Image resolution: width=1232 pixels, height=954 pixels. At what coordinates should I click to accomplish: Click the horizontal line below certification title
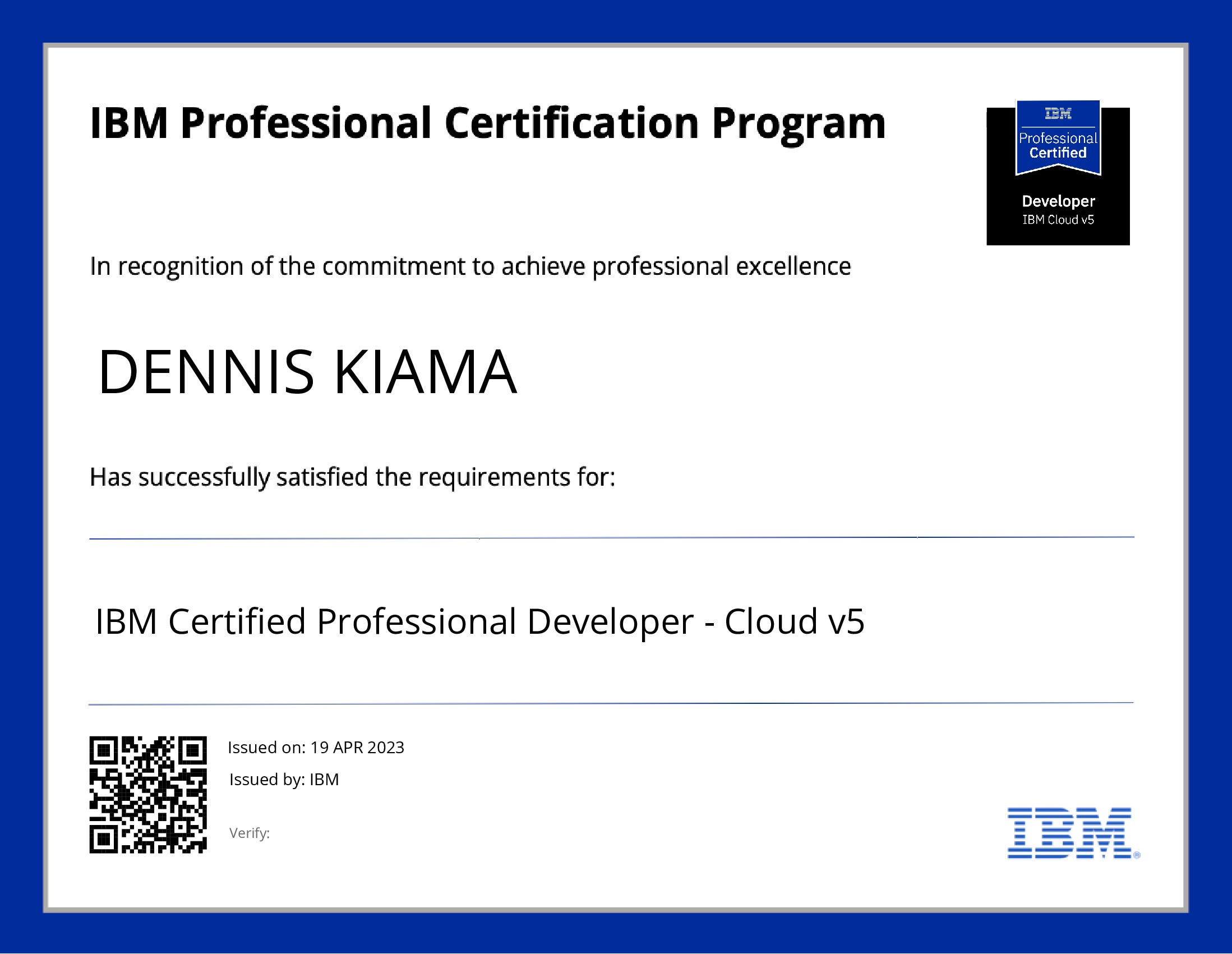pyautogui.click(x=611, y=703)
